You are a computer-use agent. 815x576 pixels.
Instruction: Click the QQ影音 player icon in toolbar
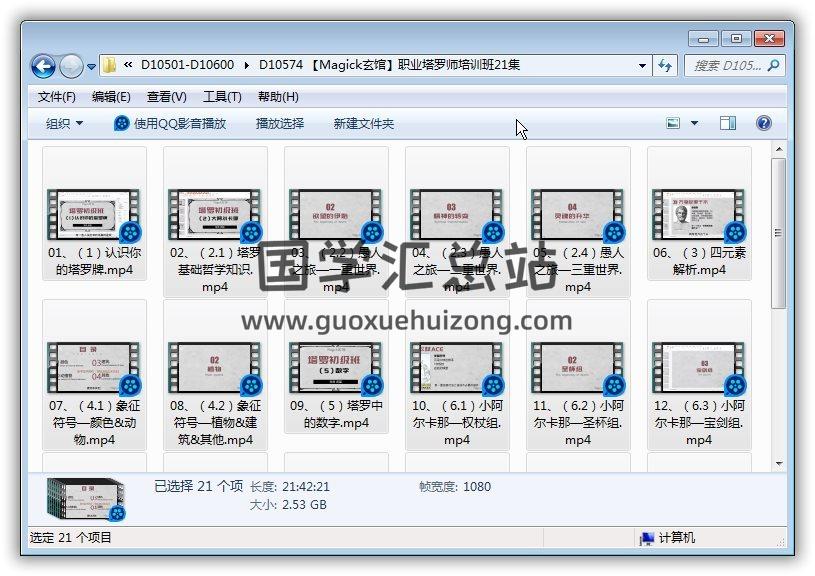pyautogui.click(x=122, y=124)
